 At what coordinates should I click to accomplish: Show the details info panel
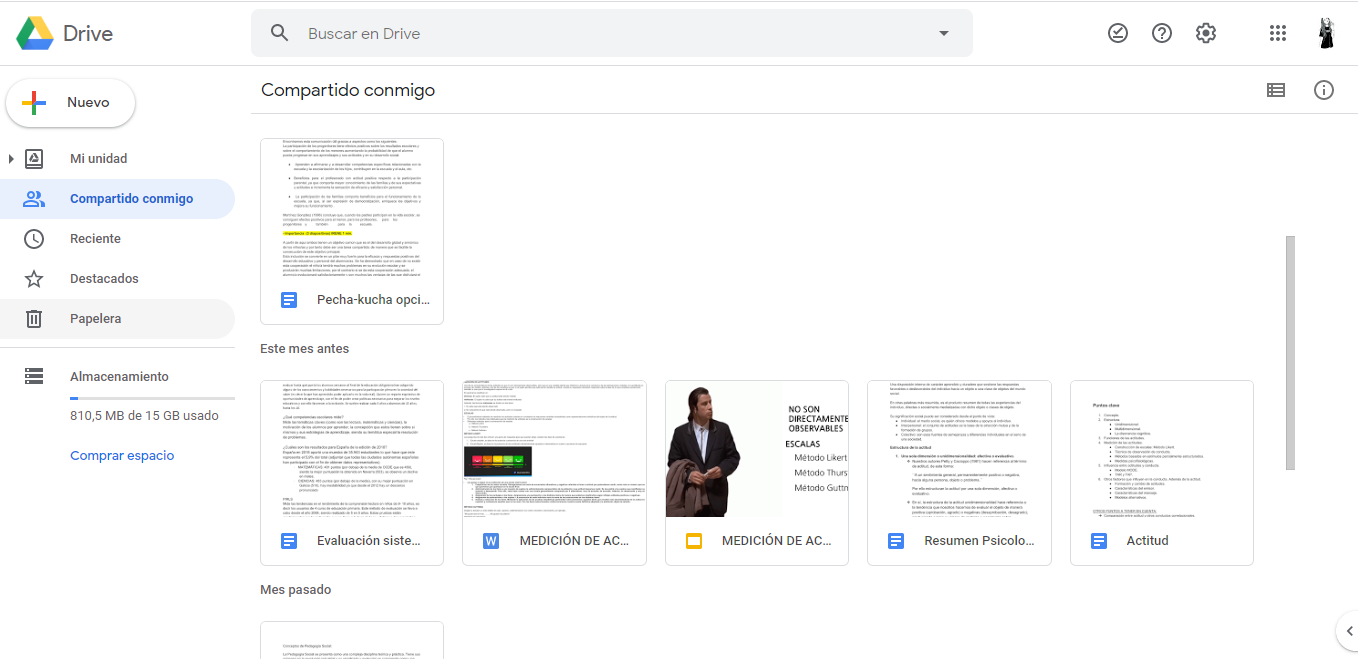[1323, 90]
